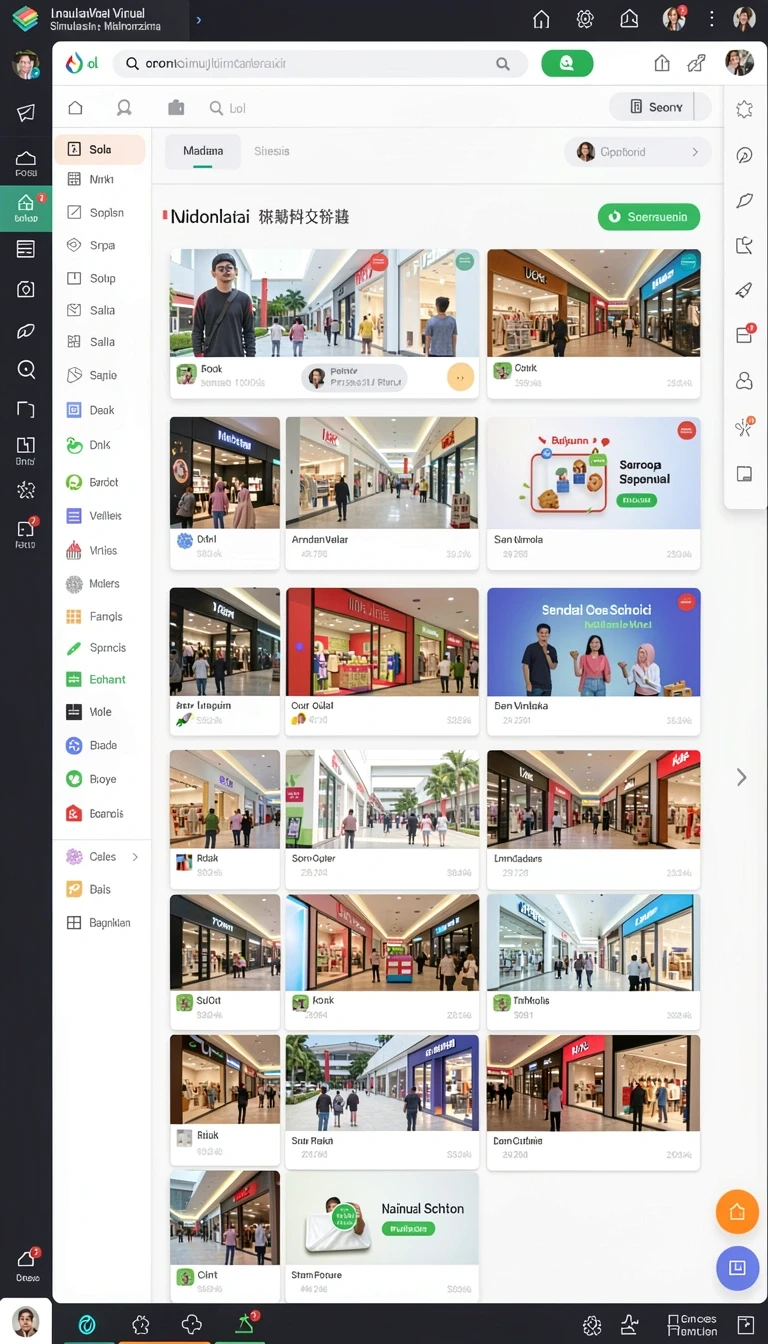
Task: Select the Bals sidebar item
Action: [x=100, y=889]
